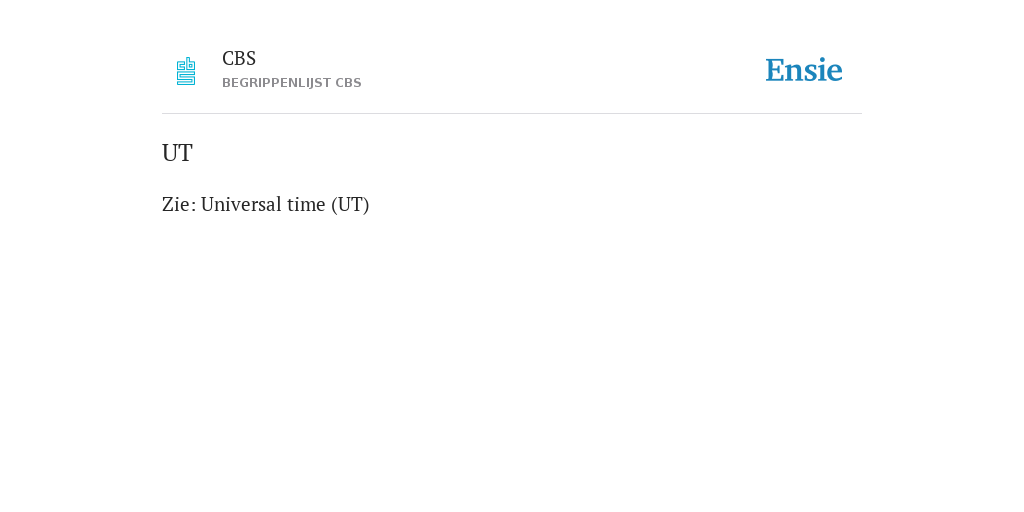Follow the "Universal time (UT)" reference

coord(285,204)
